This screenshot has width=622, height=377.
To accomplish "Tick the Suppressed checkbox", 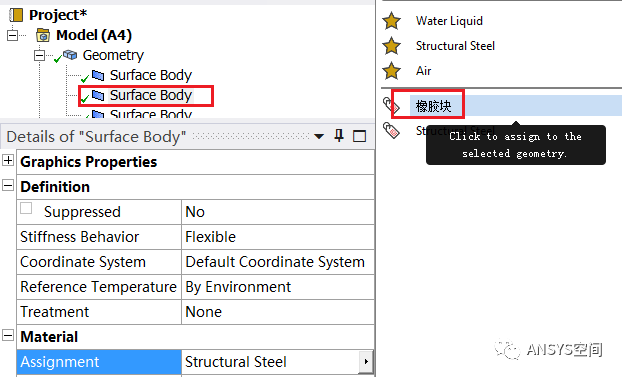I will tap(26, 208).
